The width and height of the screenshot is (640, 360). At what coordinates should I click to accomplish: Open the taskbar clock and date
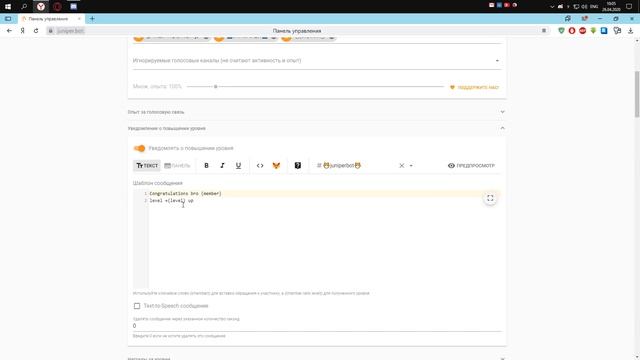click(x=611, y=7)
